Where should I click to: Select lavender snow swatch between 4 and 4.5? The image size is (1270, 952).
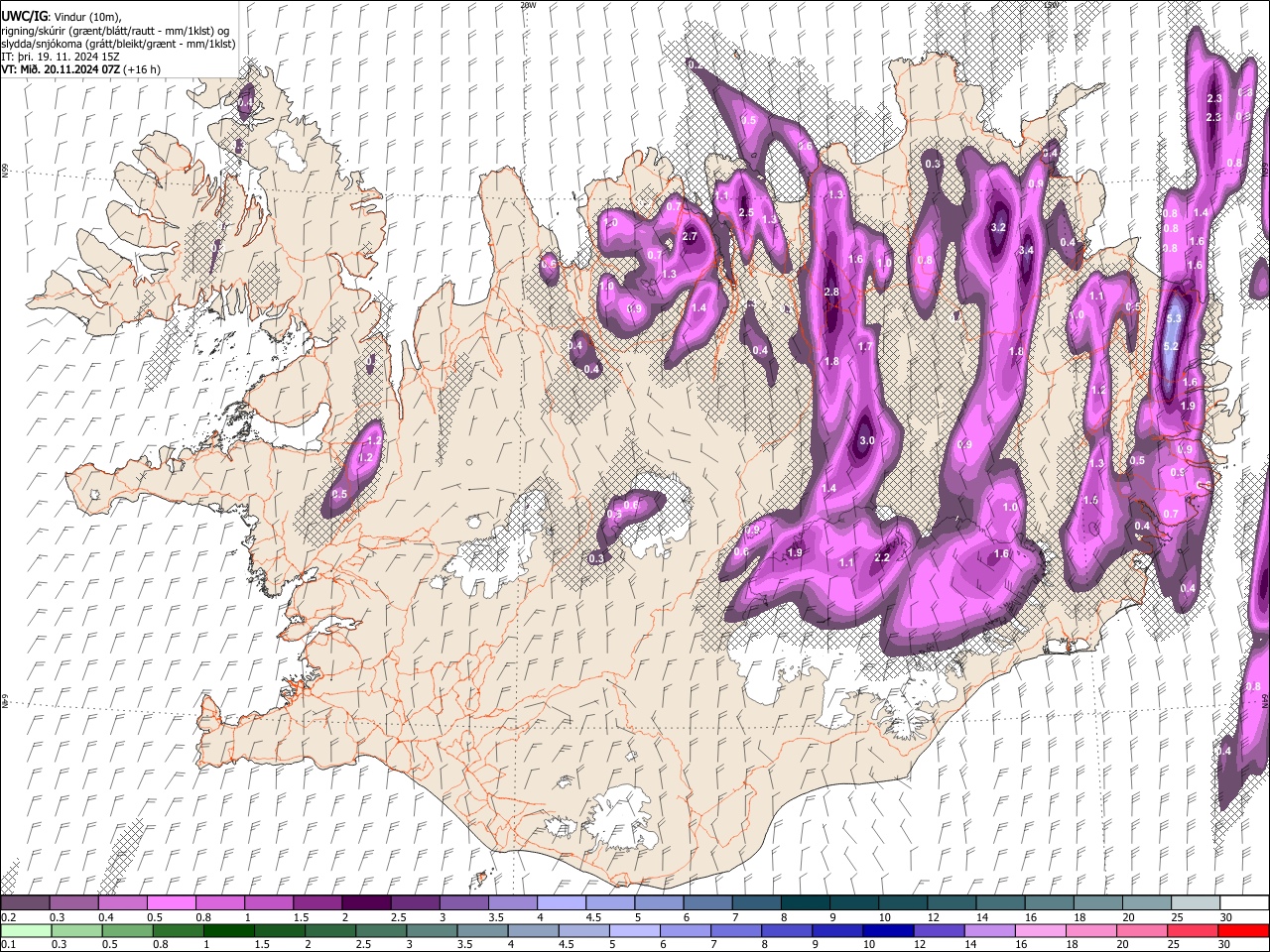tap(560, 903)
